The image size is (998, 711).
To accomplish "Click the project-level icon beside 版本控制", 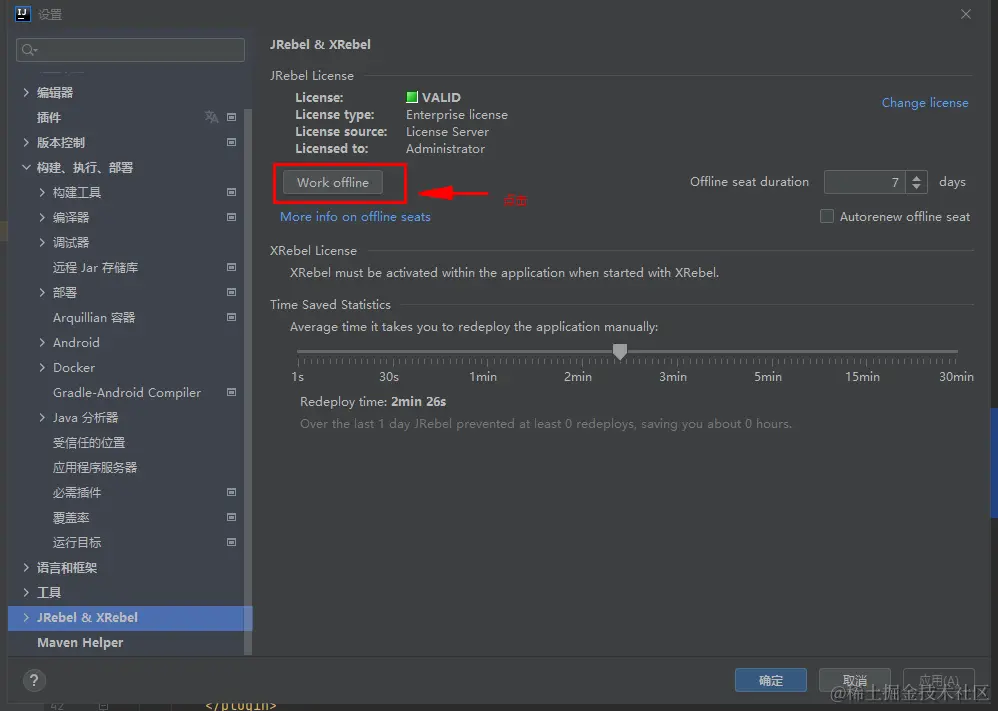I will click(x=232, y=142).
